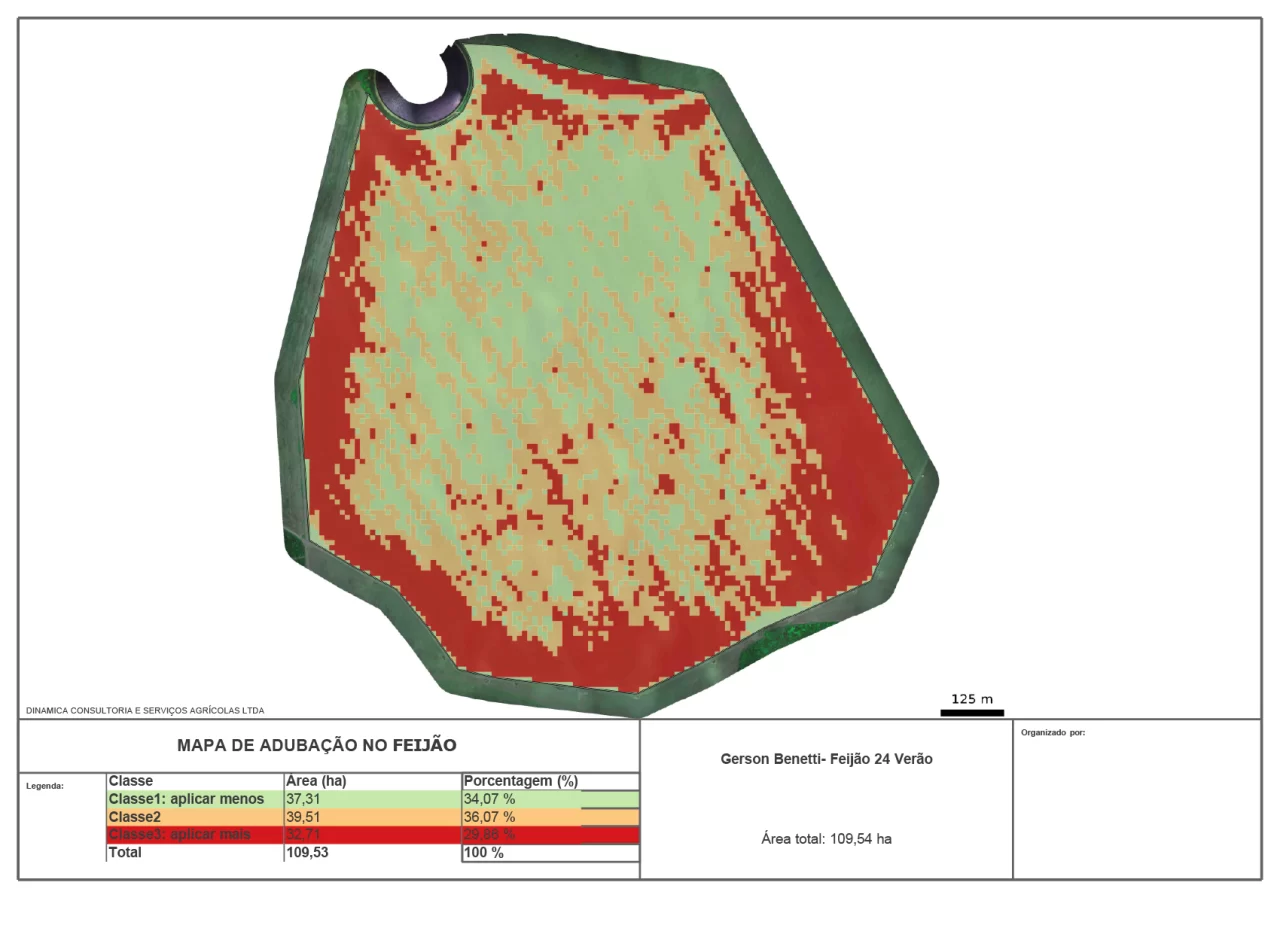
Task: Click the black scale bar
Action: click(972, 713)
